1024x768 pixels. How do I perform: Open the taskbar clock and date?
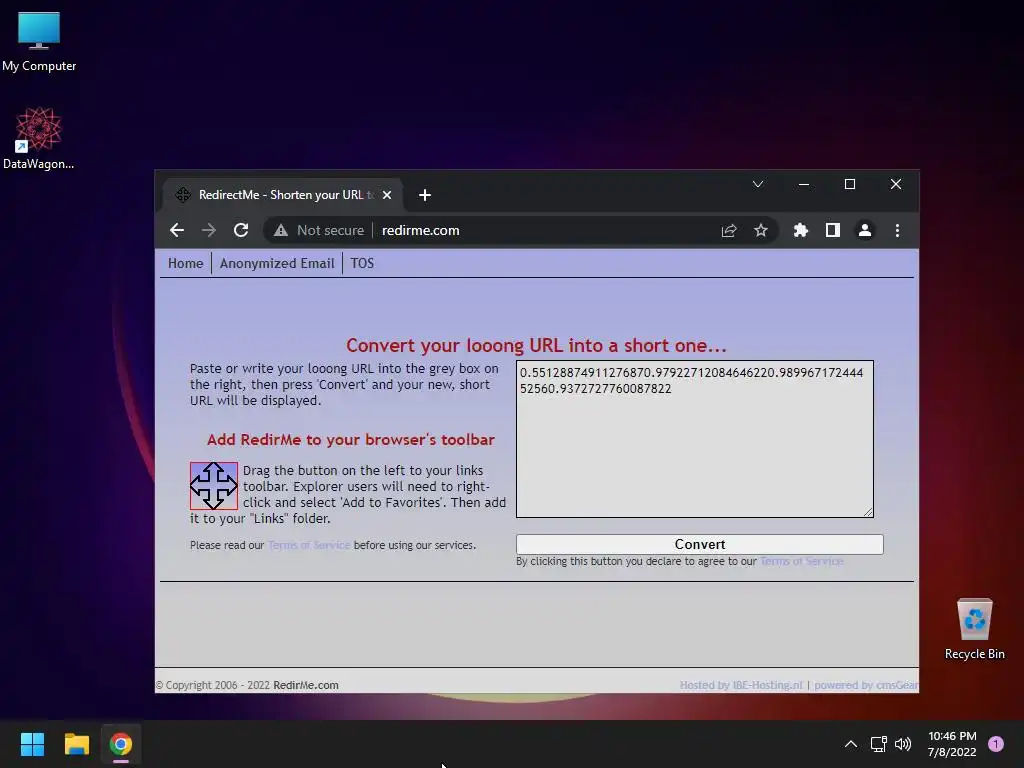[x=952, y=744]
